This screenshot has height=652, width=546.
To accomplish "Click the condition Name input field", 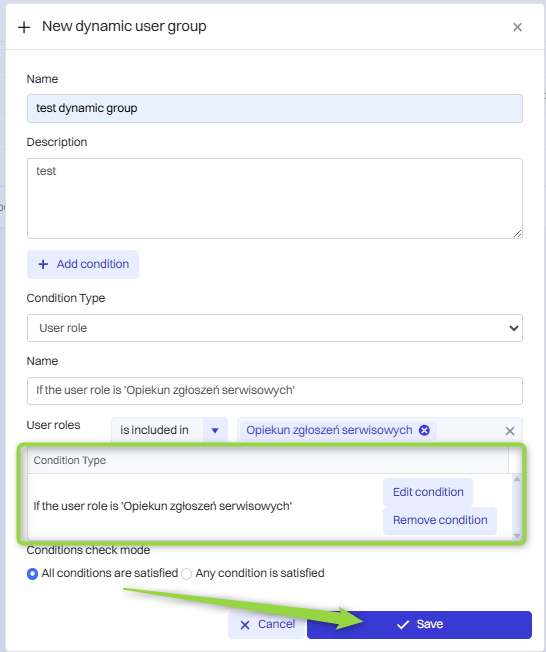I will point(274,390).
